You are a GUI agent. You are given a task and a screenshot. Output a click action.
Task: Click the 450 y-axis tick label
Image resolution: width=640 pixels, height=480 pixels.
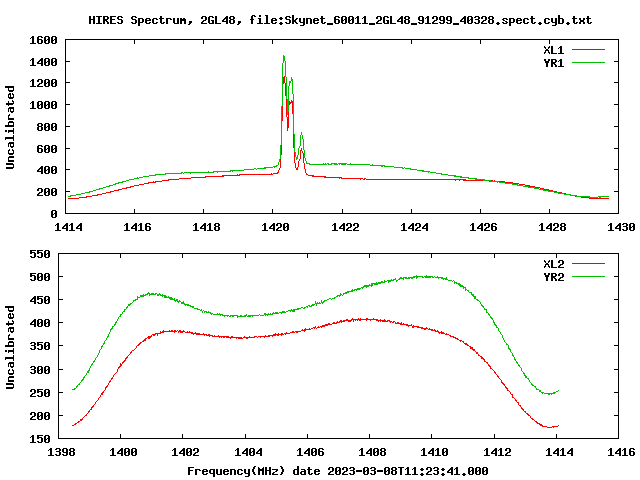point(40,300)
